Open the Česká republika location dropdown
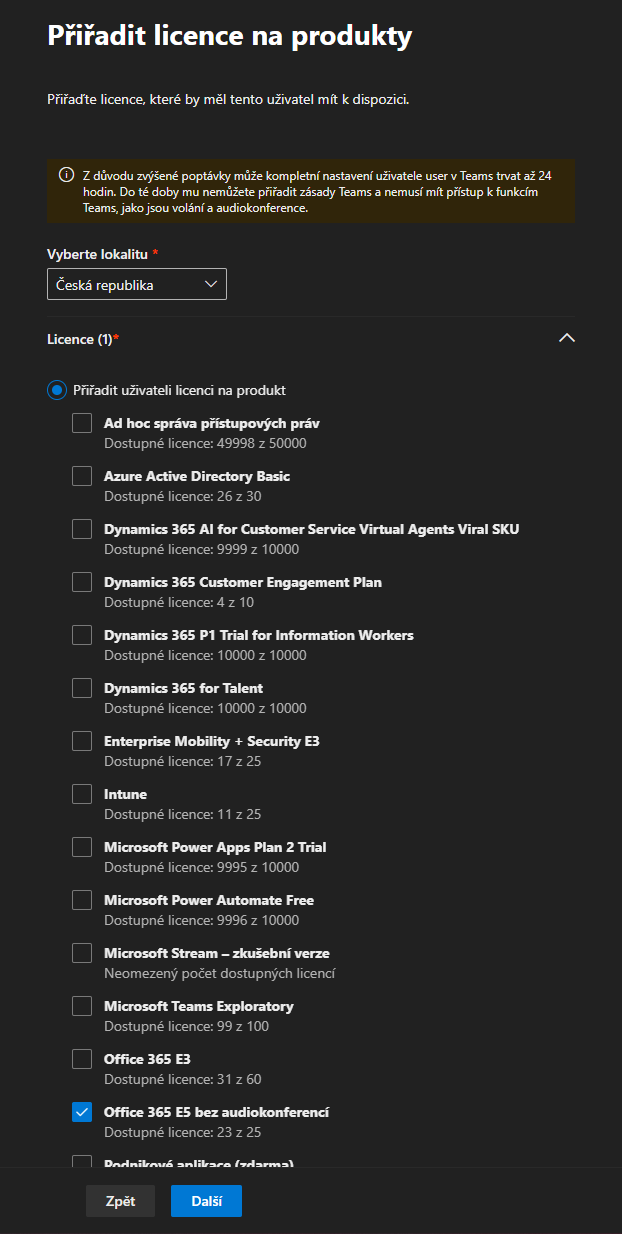622x1234 pixels. point(137,284)
